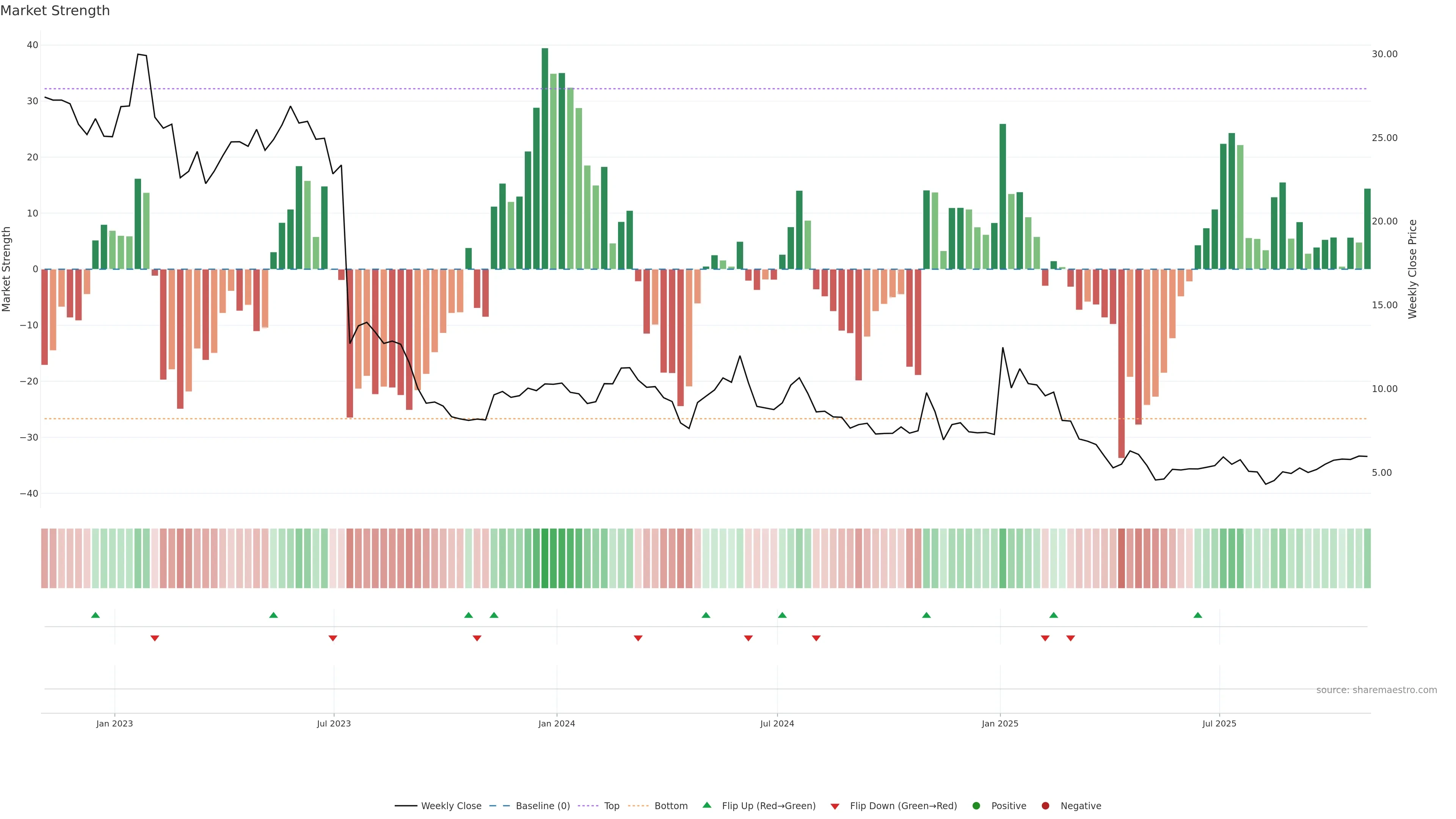The image size is (1456, 819).
Task: Click the leftmost green flip-up triangle marker
Action: click(x=96, y=615)
